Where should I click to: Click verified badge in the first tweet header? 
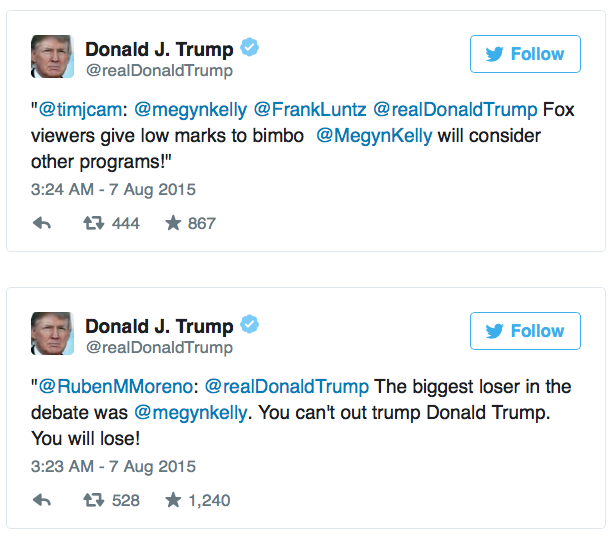[254, 49]
